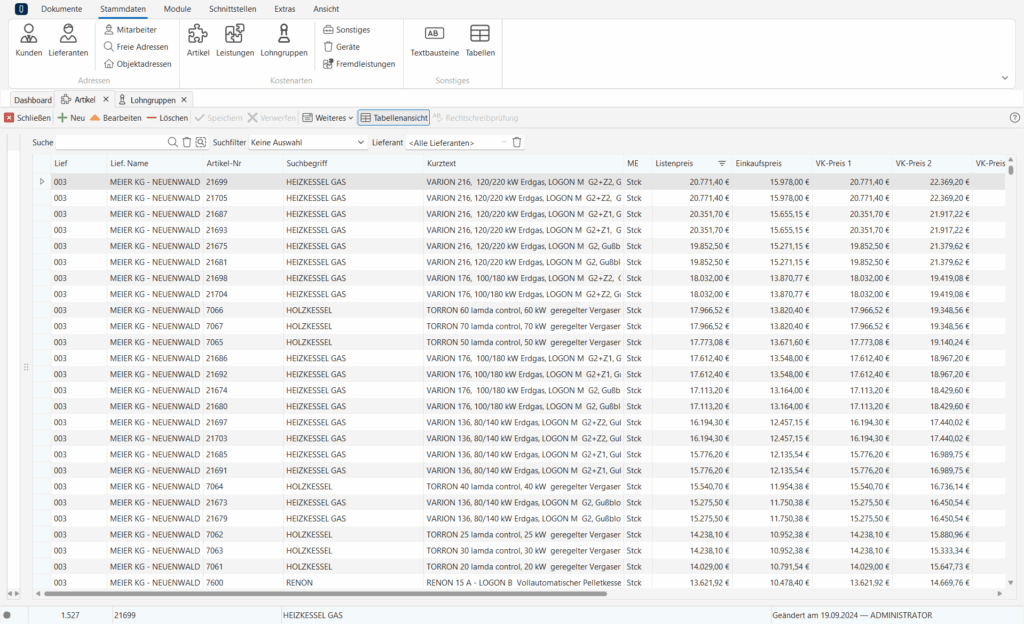The width and height of the screenshot is (1024, 624).
Task: Click the Artikel ribbon button
Action: tap(198, 40)
